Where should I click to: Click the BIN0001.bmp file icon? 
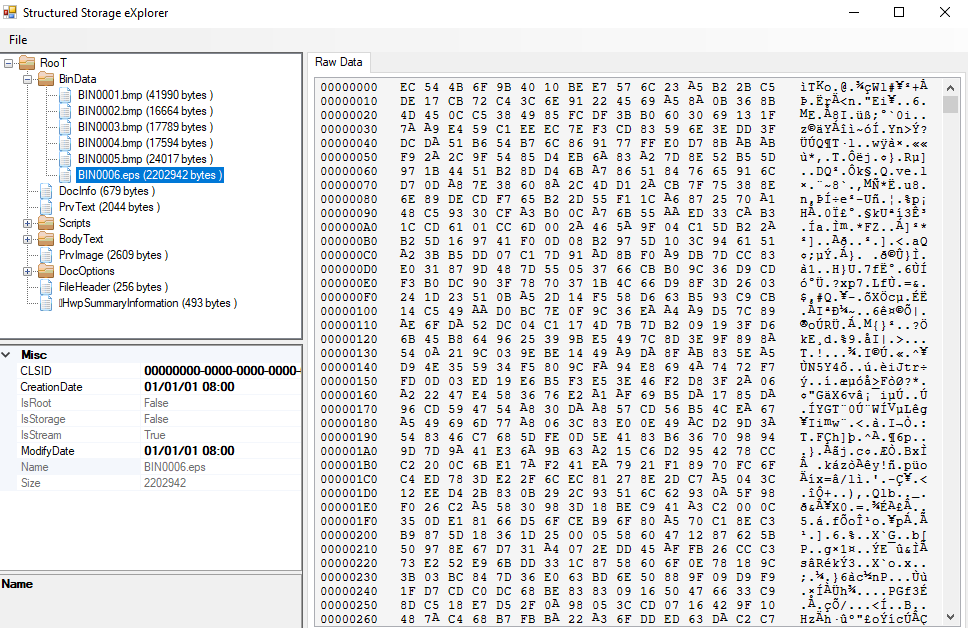click(65, 95)
